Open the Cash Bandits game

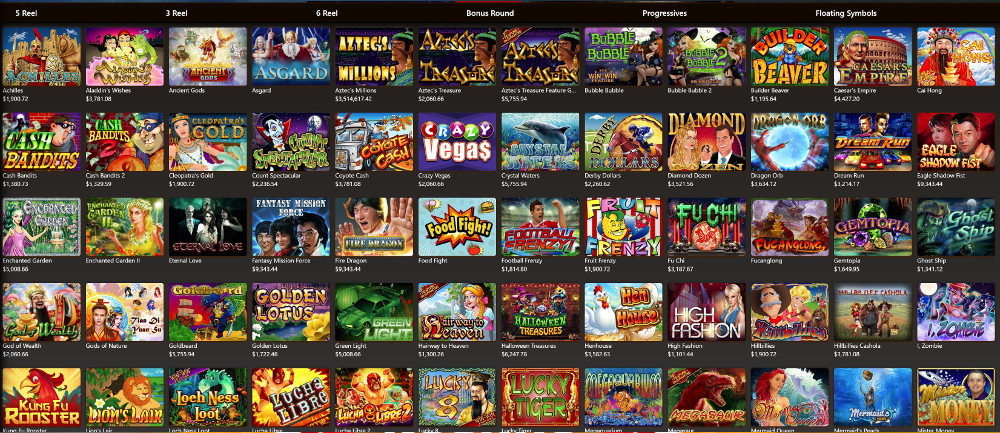(41, 142)
